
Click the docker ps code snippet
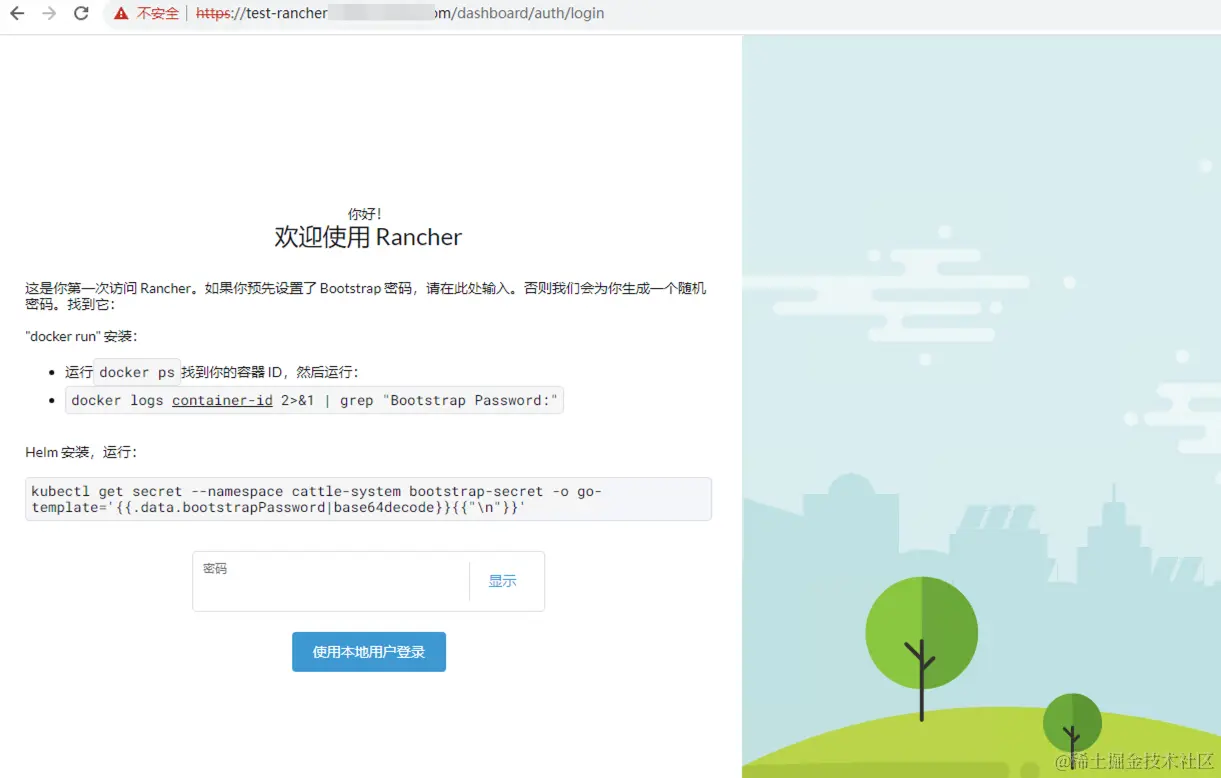coord(137,372)
